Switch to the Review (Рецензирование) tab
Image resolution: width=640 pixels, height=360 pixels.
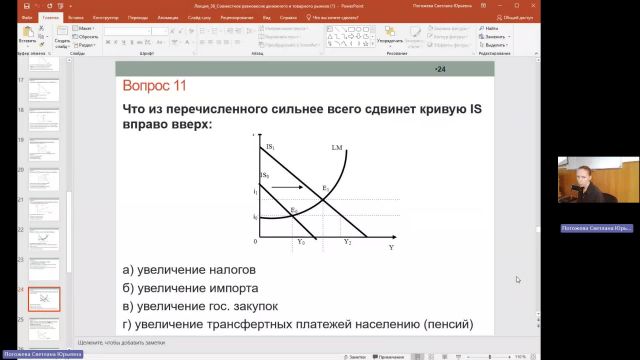coord(237,18)
